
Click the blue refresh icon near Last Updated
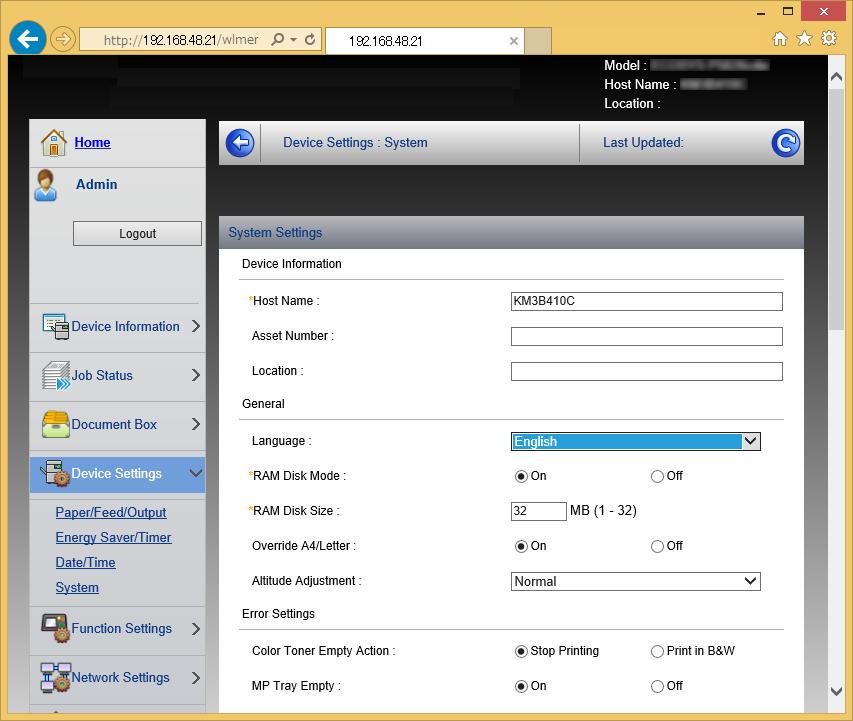(x=786, y=143)
